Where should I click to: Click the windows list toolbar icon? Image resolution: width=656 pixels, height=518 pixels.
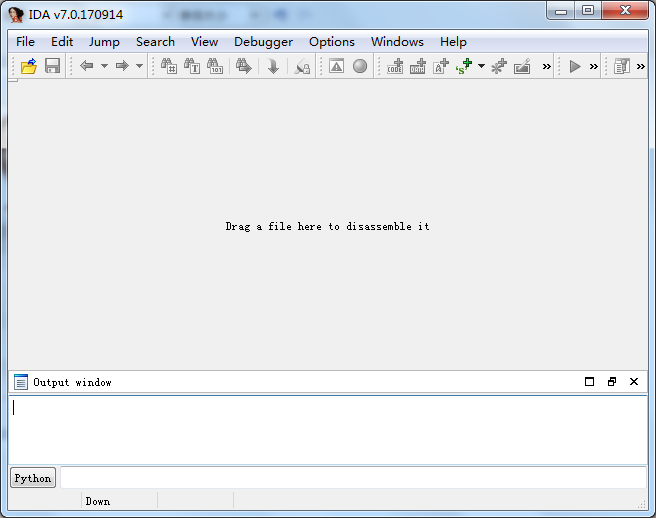pyautogui.click(x=622, y=66)
